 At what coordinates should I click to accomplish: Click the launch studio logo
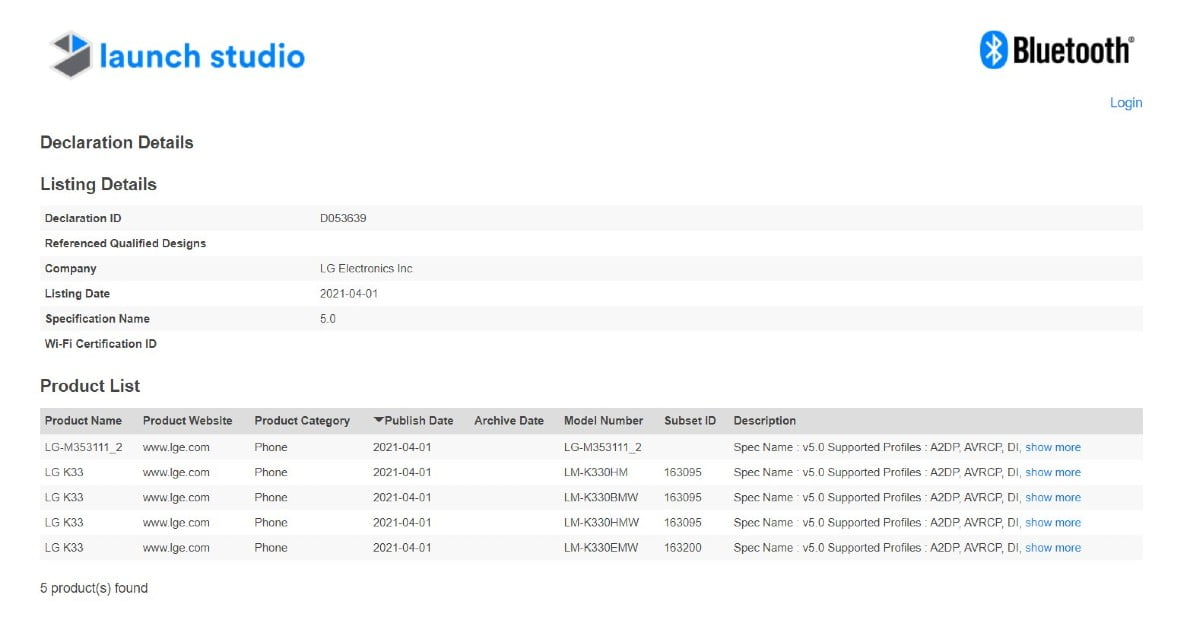[x=177, y=55]
